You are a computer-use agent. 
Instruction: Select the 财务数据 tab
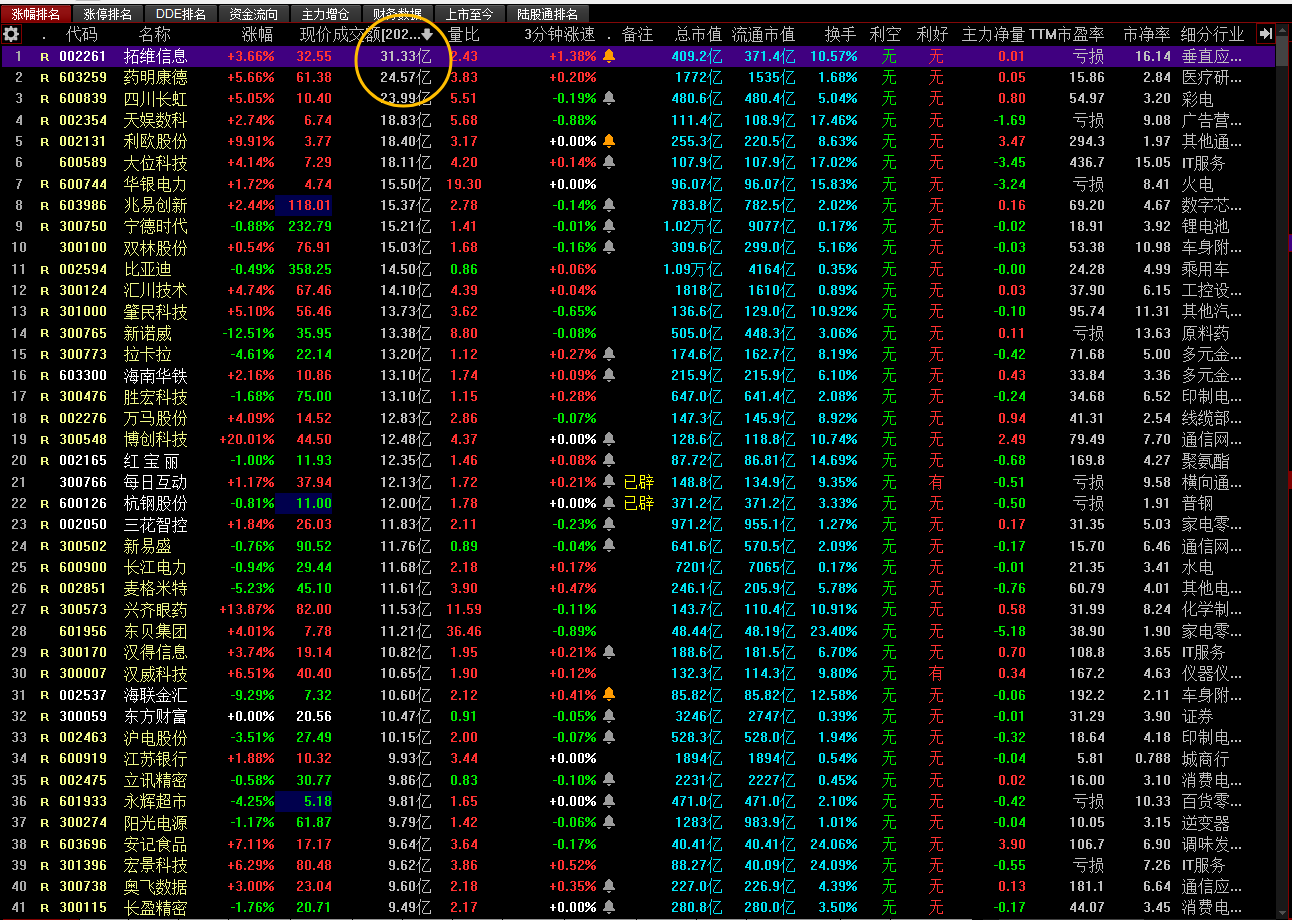(x=398, y=14)
